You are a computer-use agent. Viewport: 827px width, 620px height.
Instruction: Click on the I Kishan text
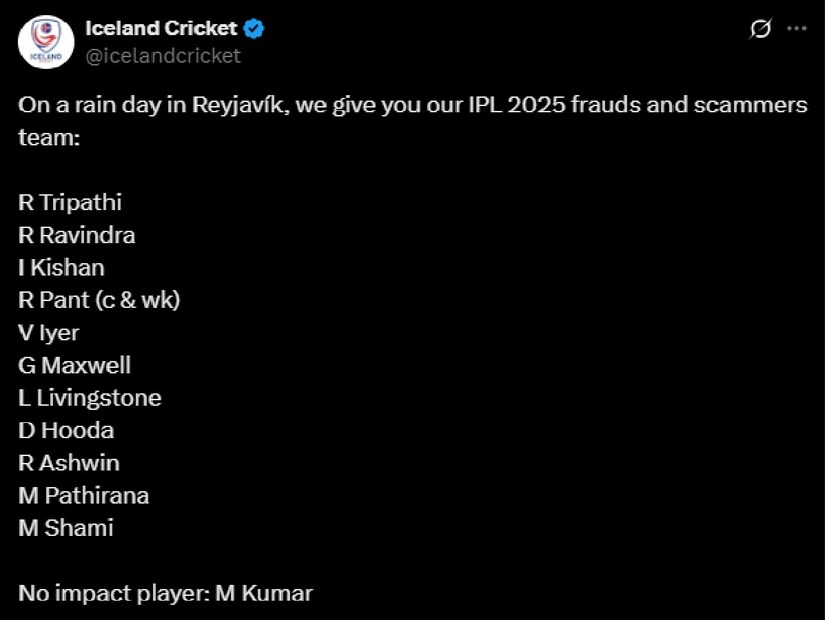61,268
